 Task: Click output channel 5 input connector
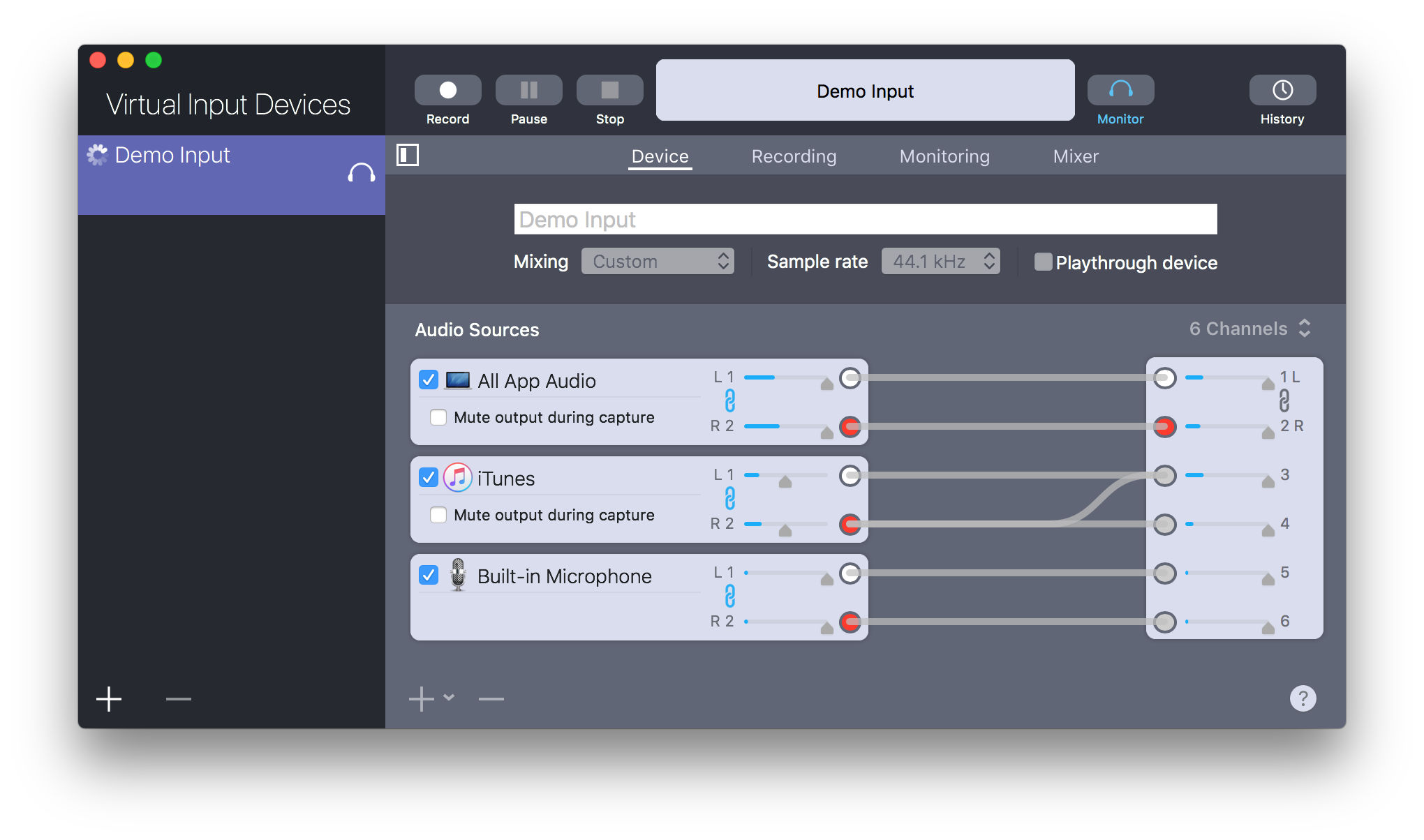(x=1164, y=573)
